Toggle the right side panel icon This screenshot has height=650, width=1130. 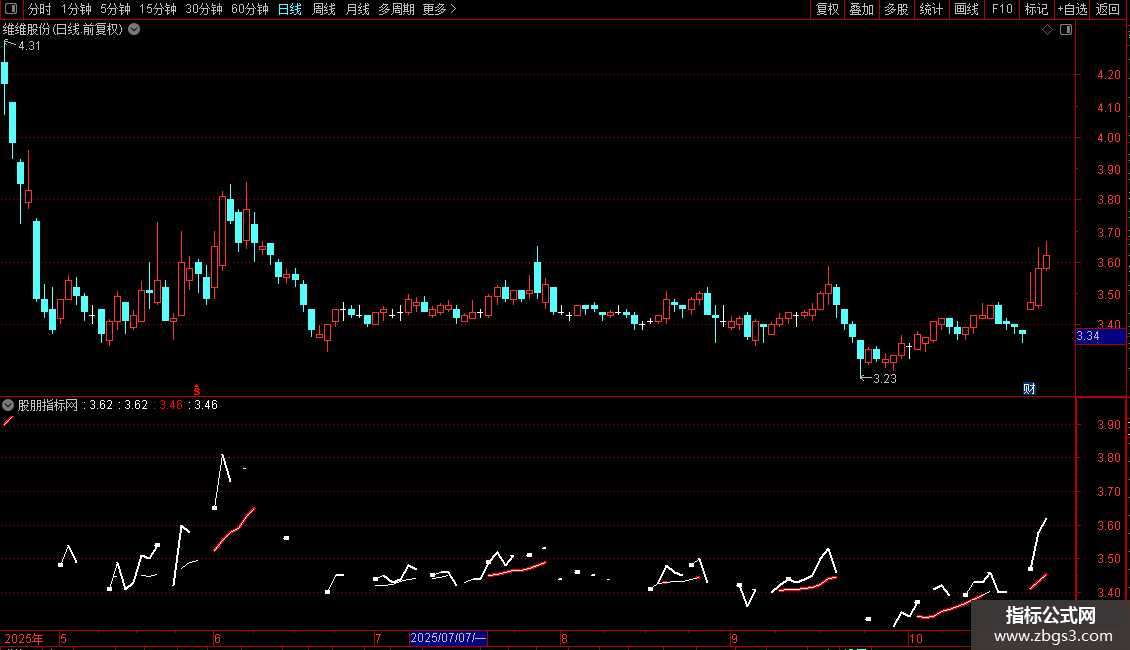[x=1066, y=30]
